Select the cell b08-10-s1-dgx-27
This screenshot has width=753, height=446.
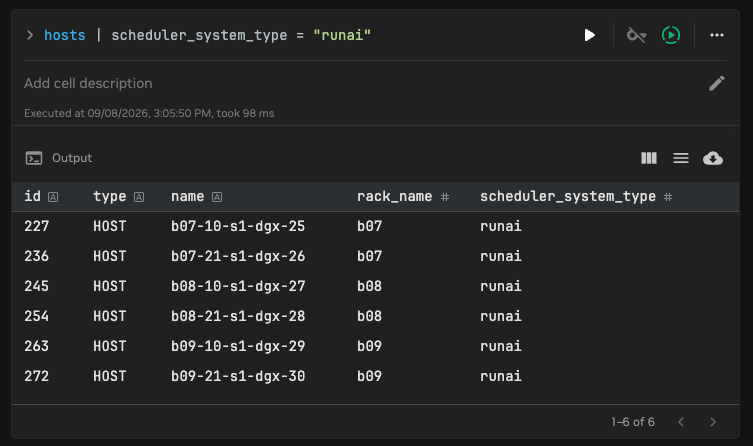[238, 286]
